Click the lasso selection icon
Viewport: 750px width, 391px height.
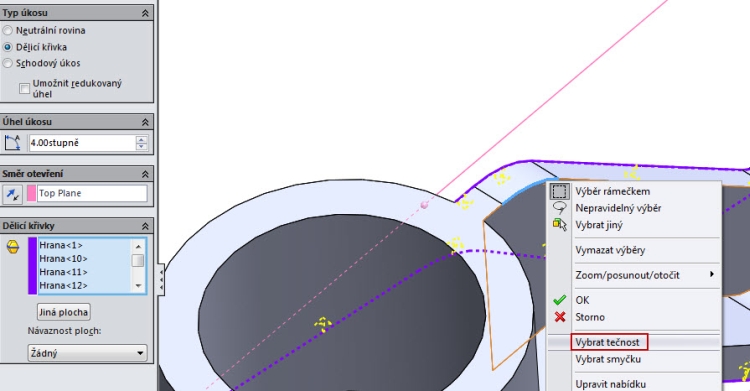coord(559,208)
